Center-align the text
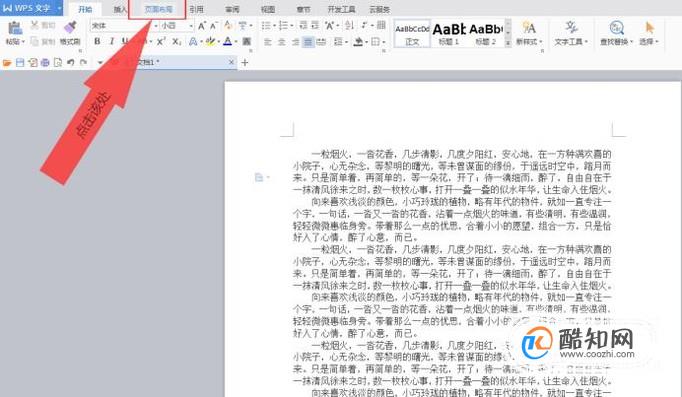The height and width of the screenshot is (397, 682). point(281,42)
